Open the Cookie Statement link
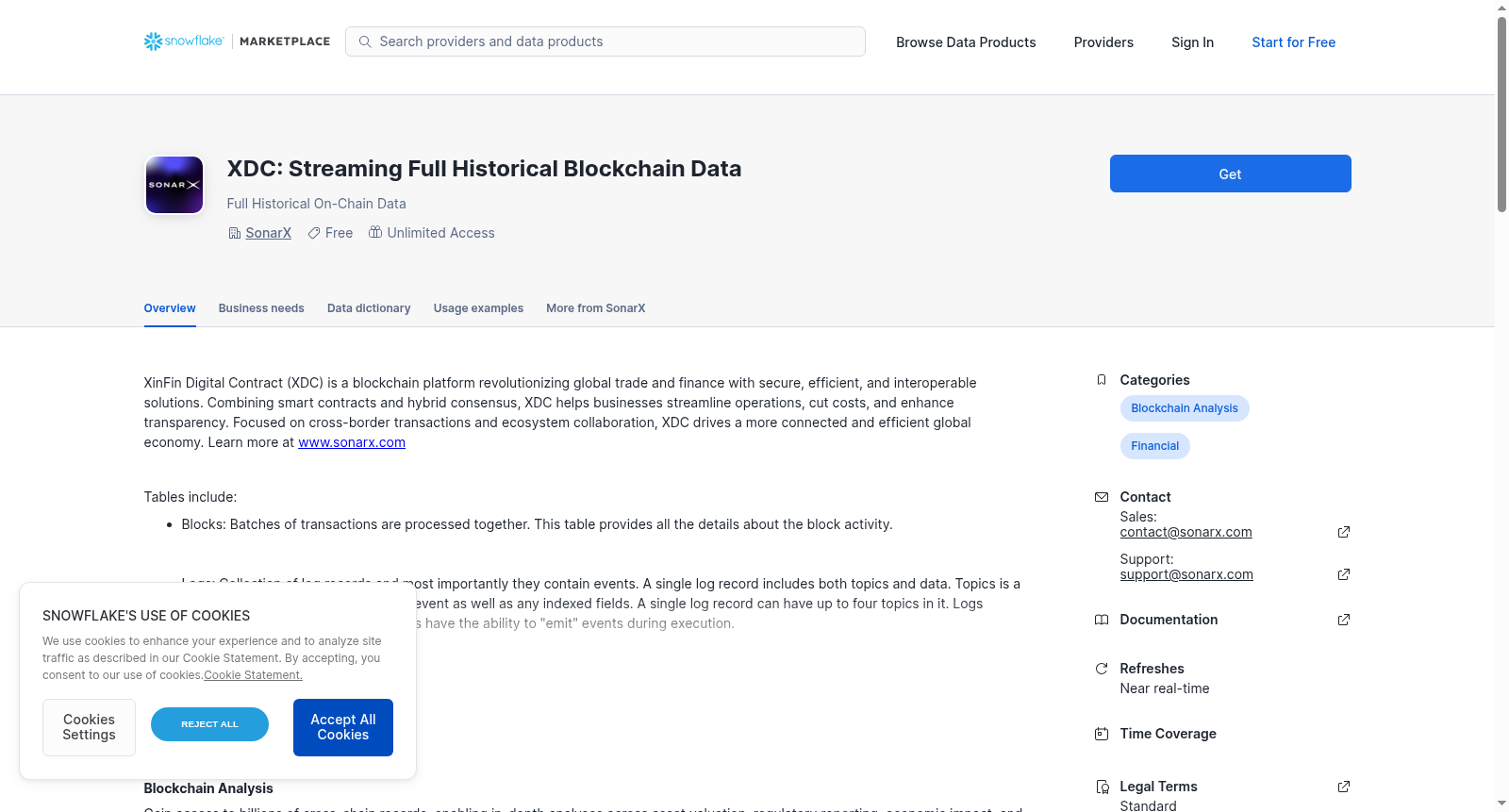This screenshot has width=1509, height=812. tap(253, 675)
